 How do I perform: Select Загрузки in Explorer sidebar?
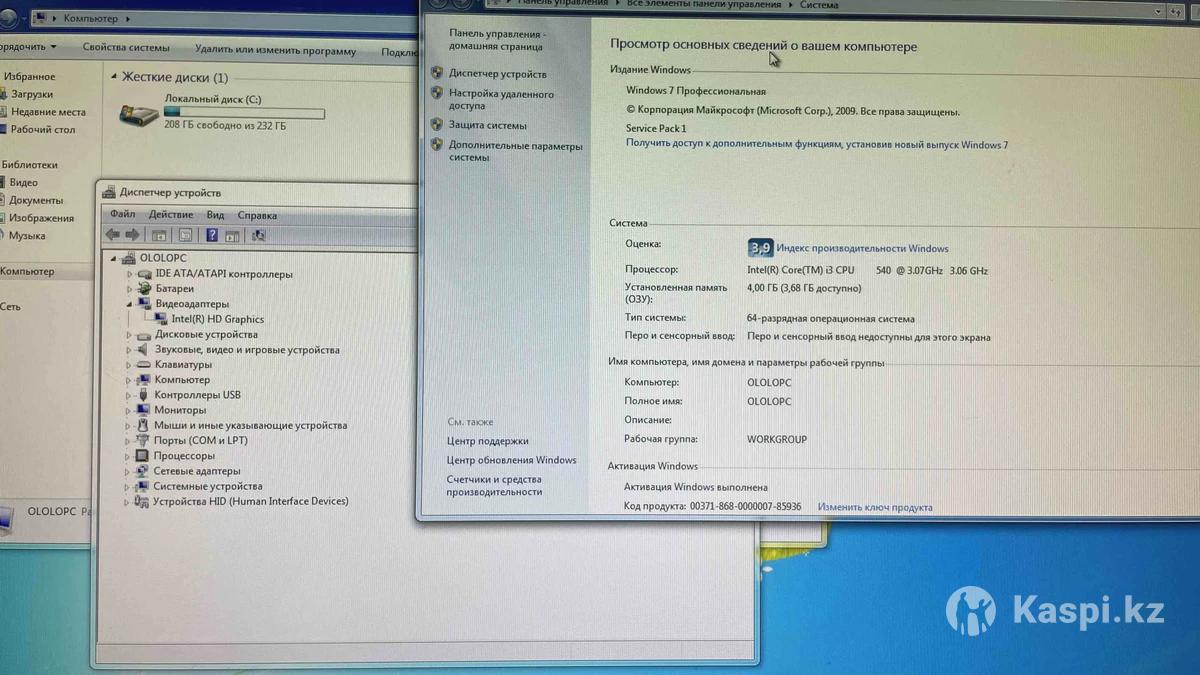(32, 94)
